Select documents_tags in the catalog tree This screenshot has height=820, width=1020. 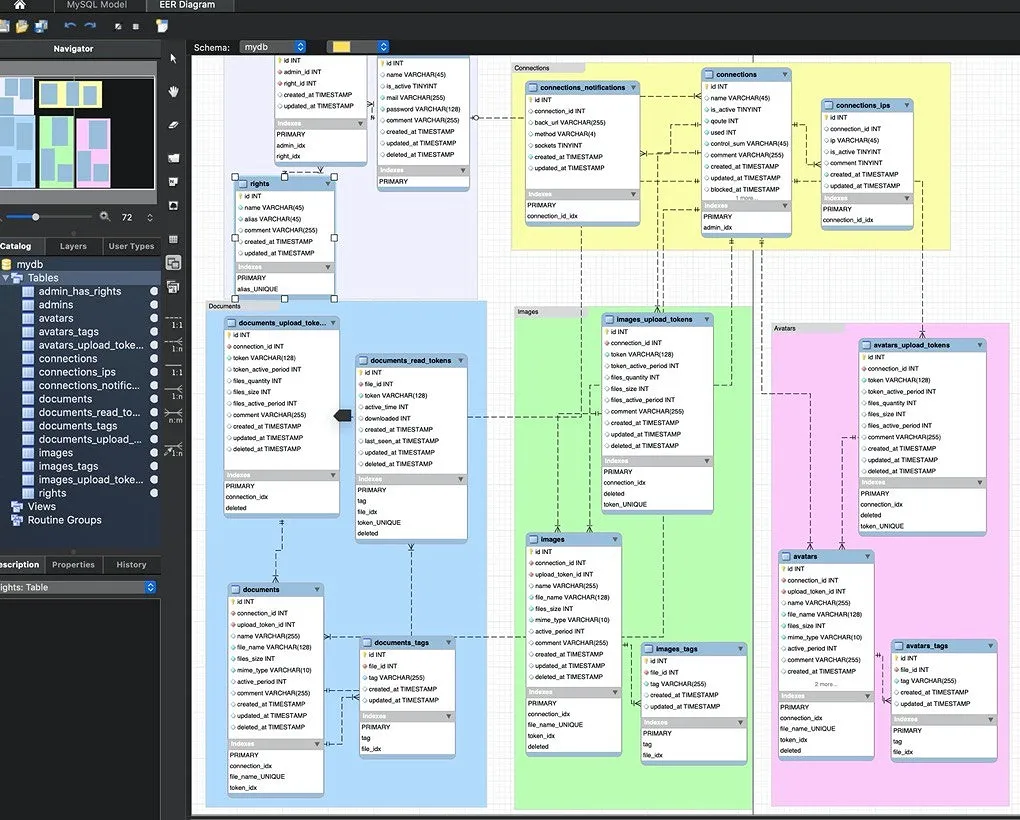click(78, 426)
